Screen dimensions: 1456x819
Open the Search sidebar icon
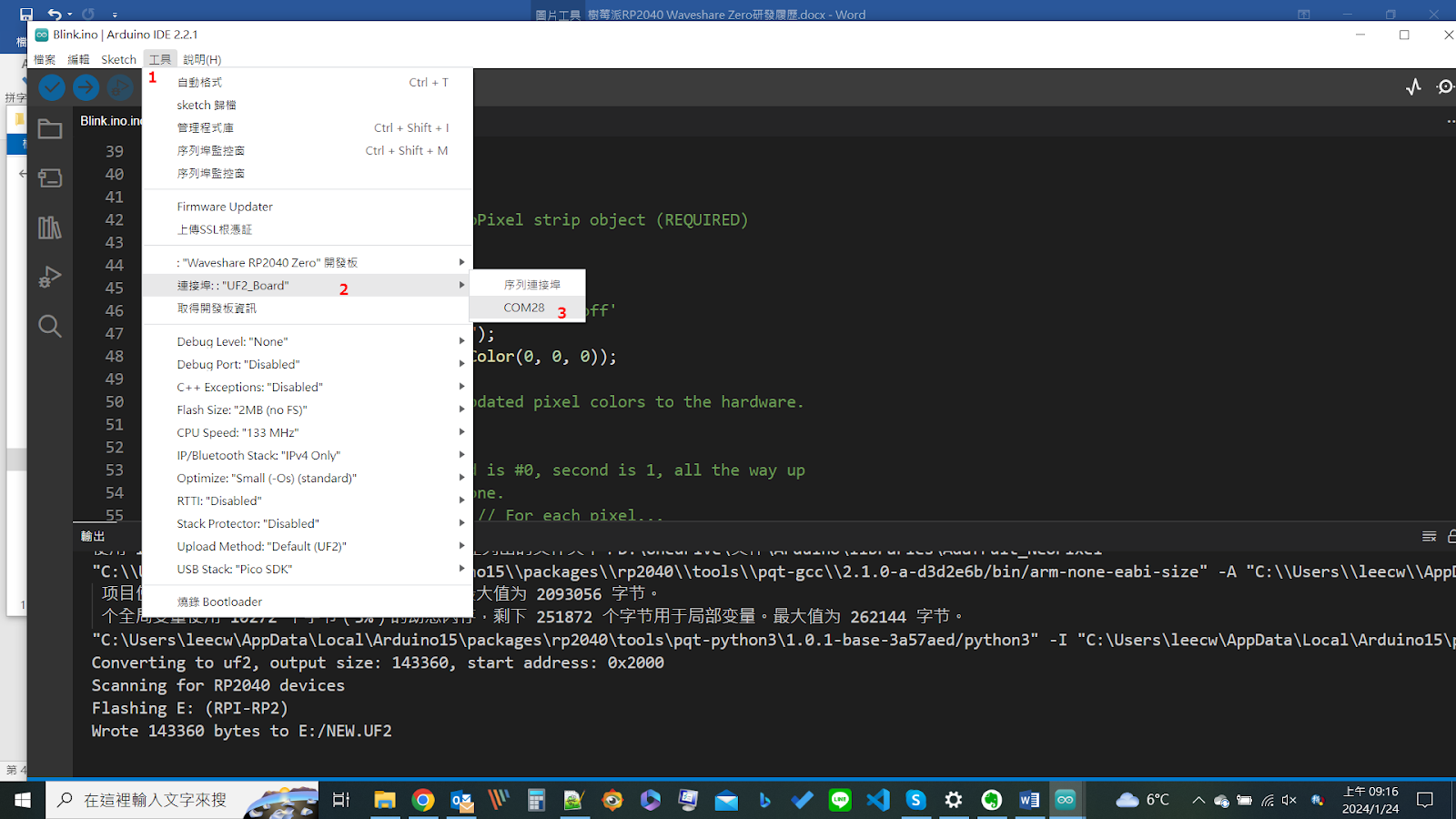click(x=50, y=326)
